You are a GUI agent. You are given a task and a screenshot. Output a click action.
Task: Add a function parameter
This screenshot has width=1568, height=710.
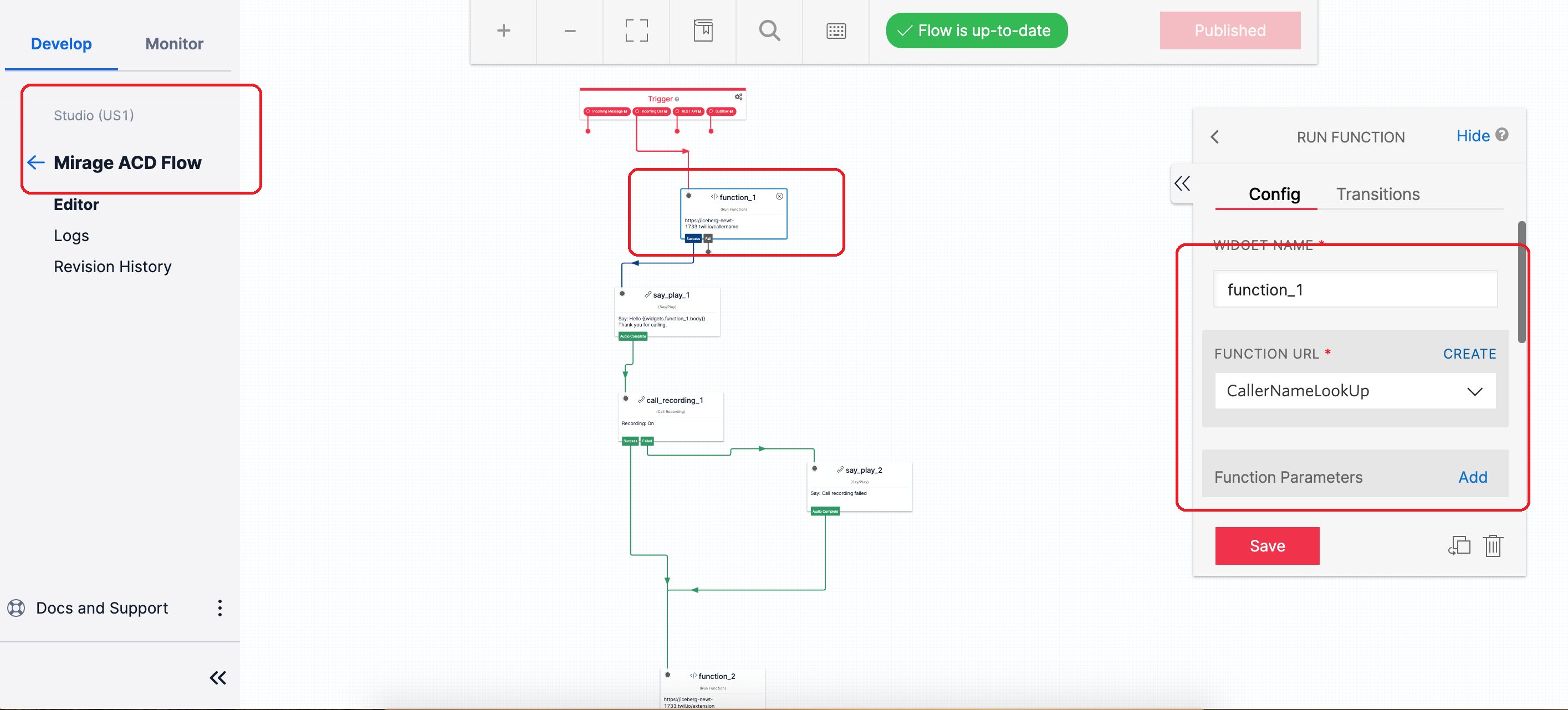click(x=1473, y=477)
